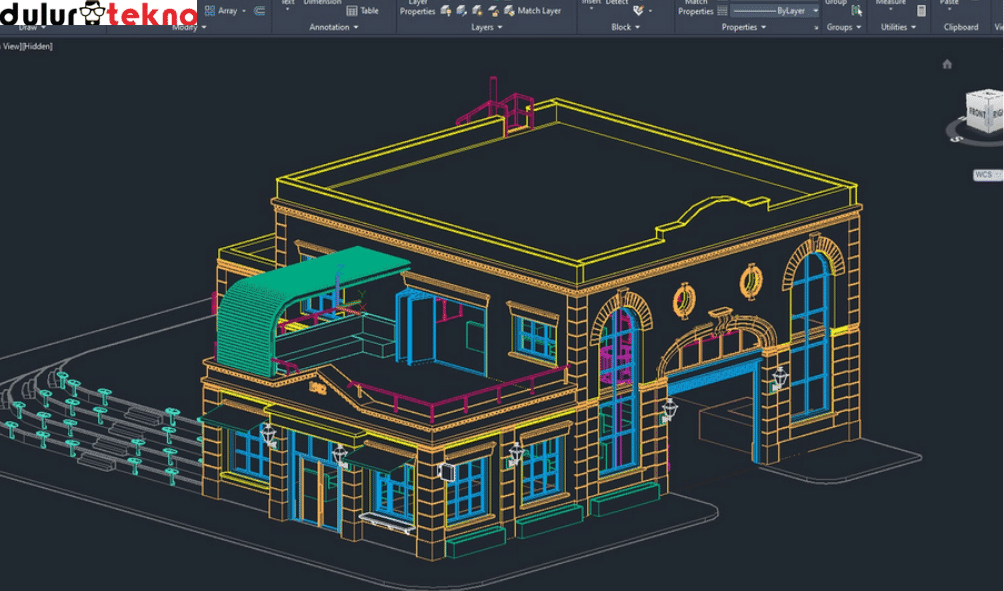
Task: Click the ViewCube Home icon
Action: pos(947,64)
